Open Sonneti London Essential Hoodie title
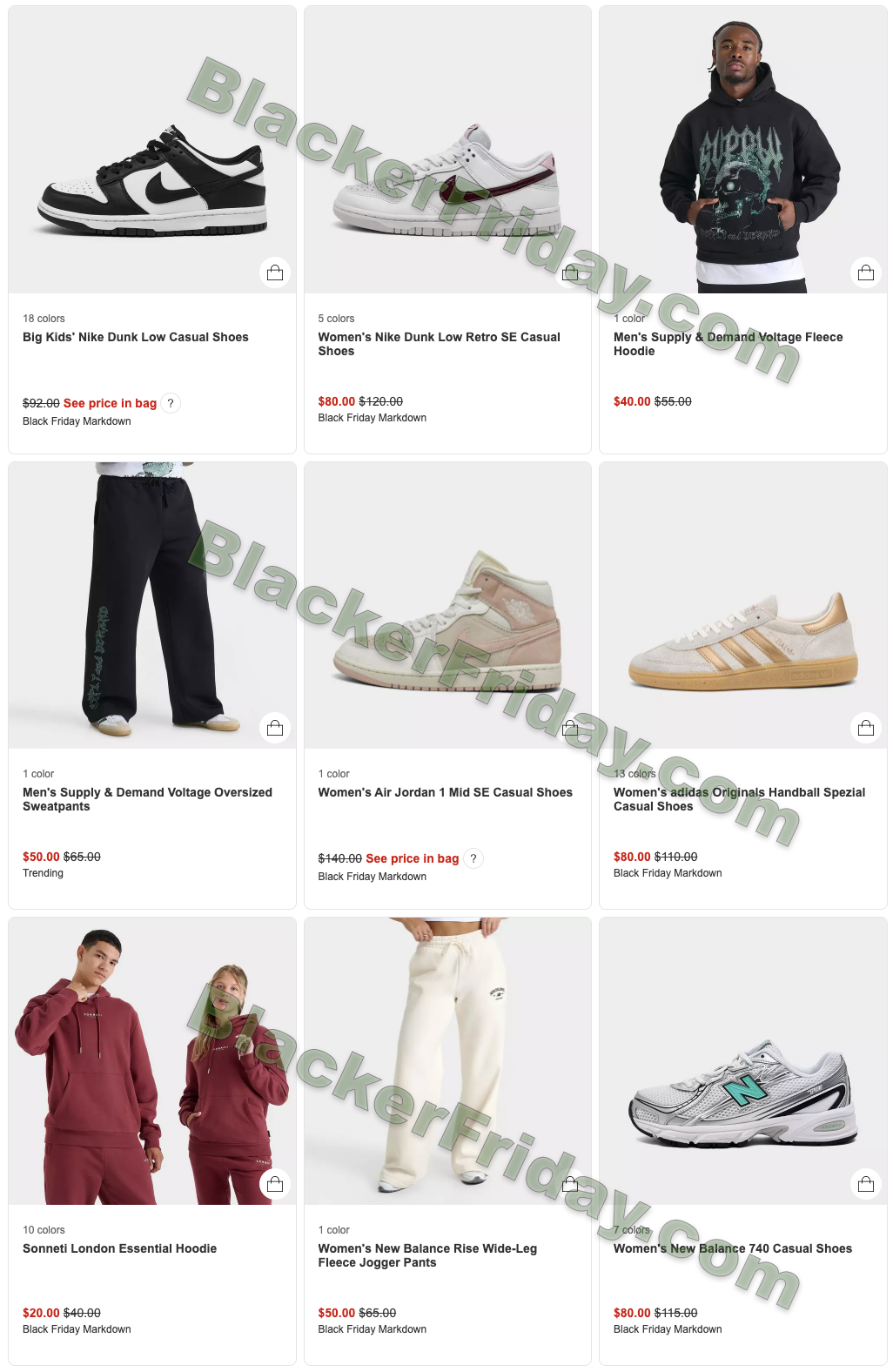The width and height of the screenshot is (893, 1372). (120, 1248)
